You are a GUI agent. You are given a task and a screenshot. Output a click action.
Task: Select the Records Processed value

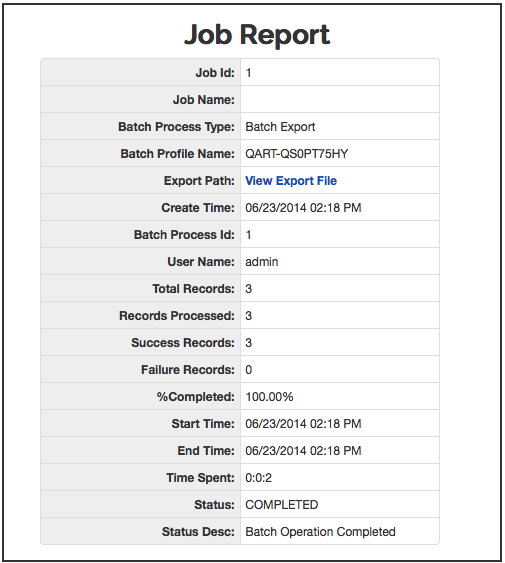click(x=249, y=316)
